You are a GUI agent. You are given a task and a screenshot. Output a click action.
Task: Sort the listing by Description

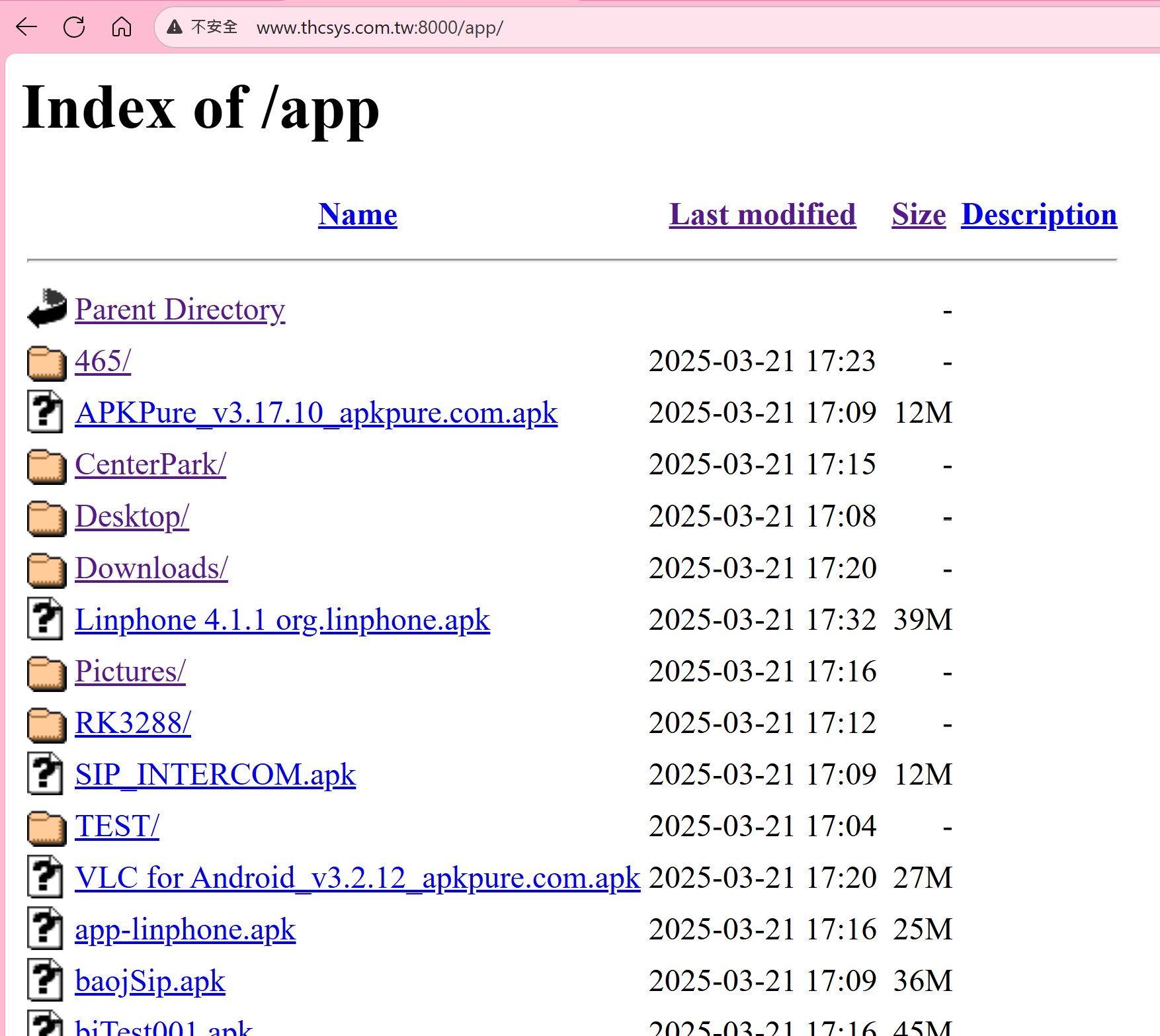1039,214
